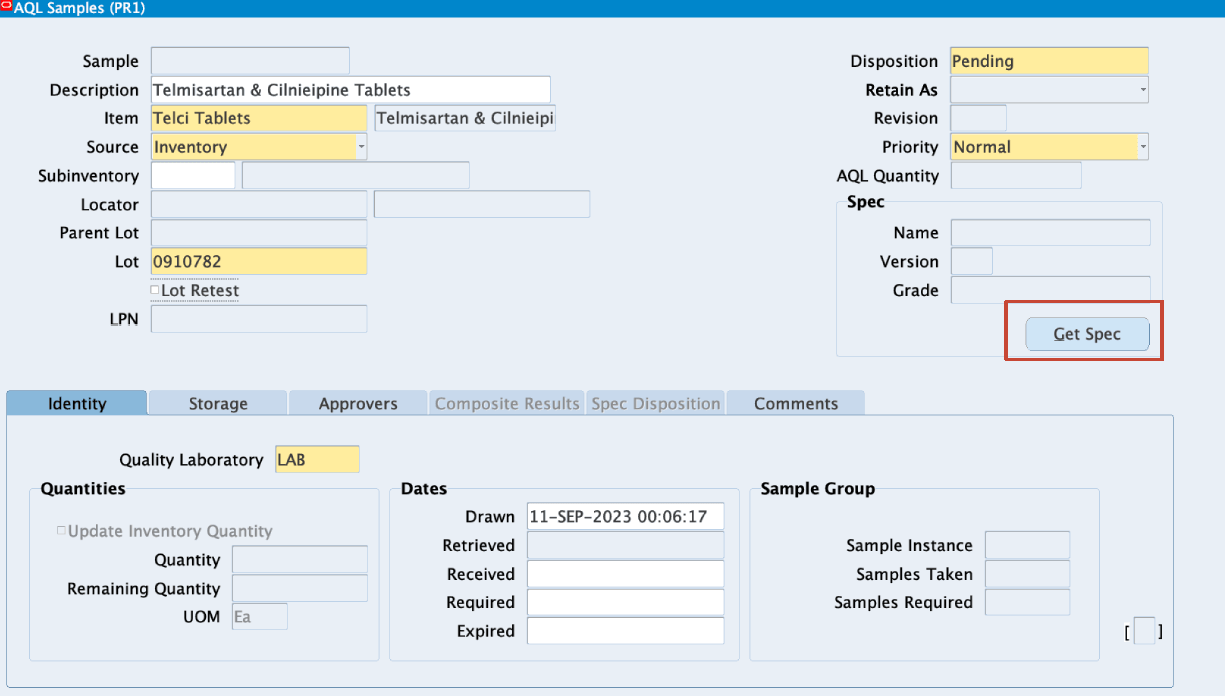This screenshot has height=696, width=1225.
Task: Click the Quality Laboratory field LAB
Action: [317, 459]
